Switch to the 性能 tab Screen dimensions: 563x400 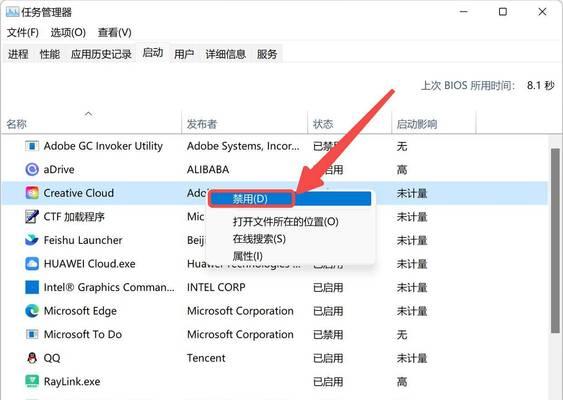[50, 54]
